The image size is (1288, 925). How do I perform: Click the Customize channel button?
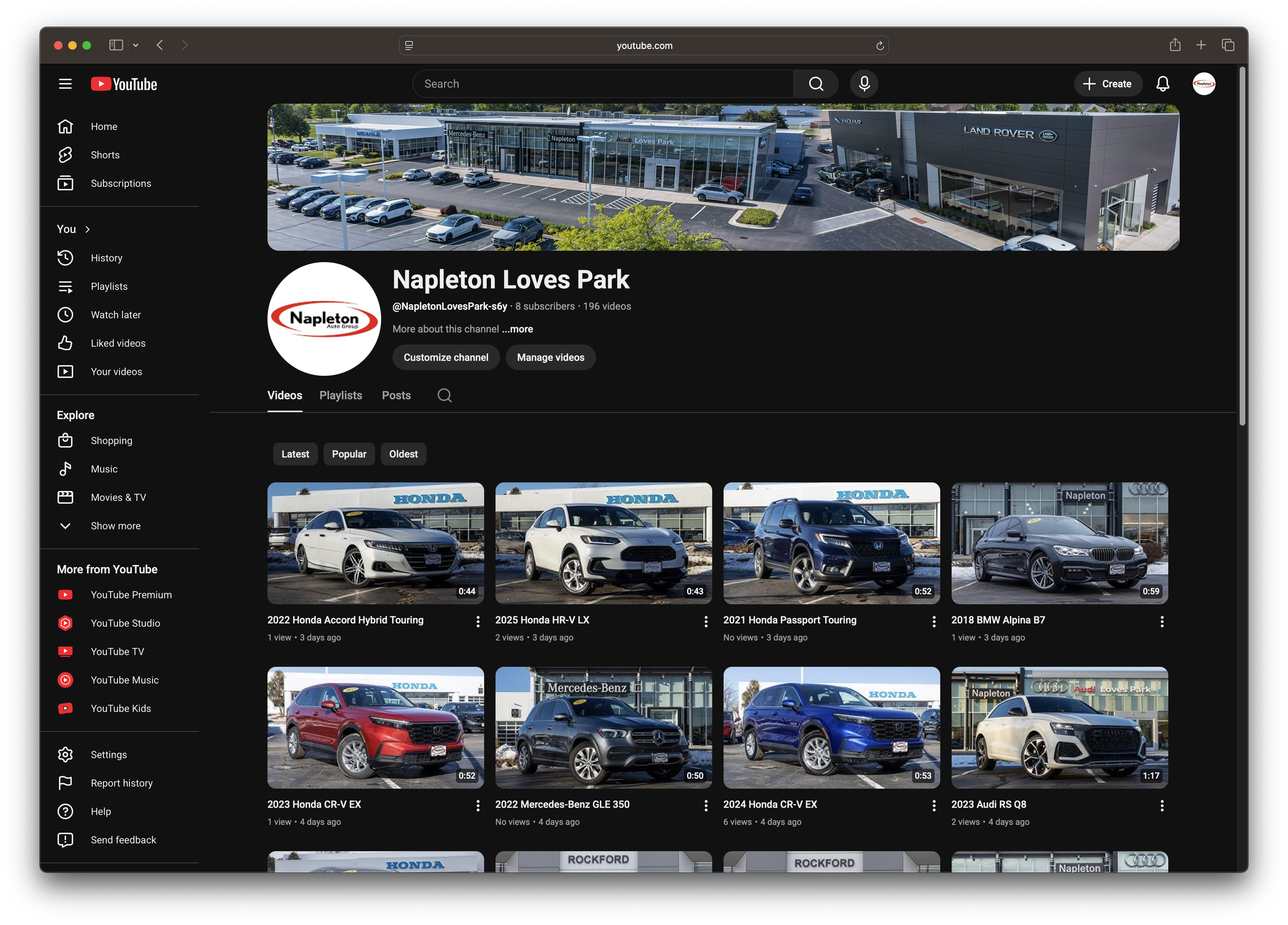click(x=445, y=358)
